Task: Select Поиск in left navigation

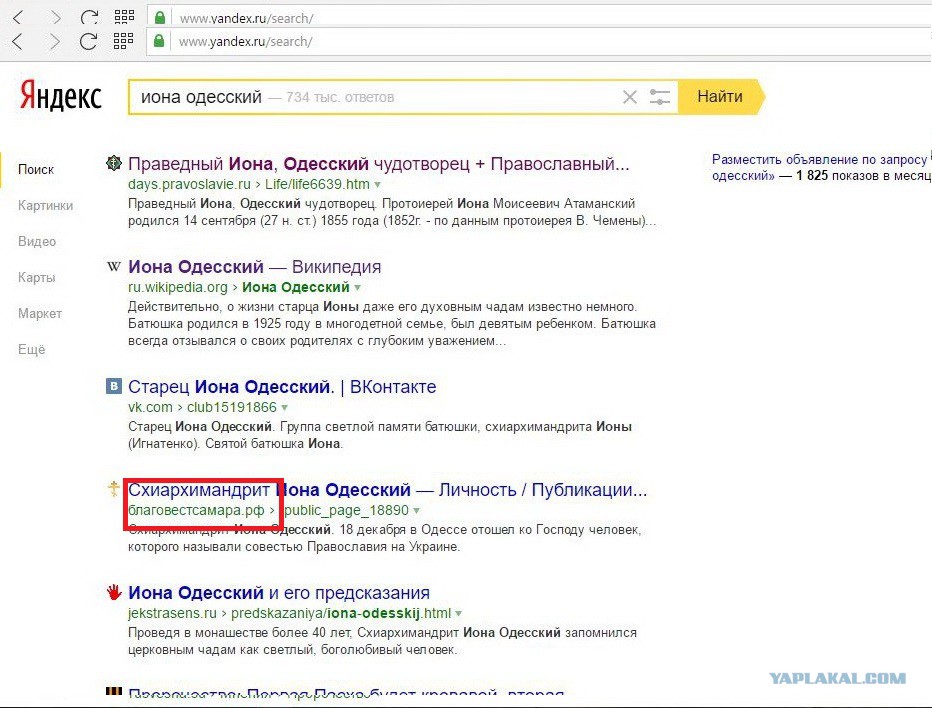Action: pyautogui.click(x=36, y=169)
